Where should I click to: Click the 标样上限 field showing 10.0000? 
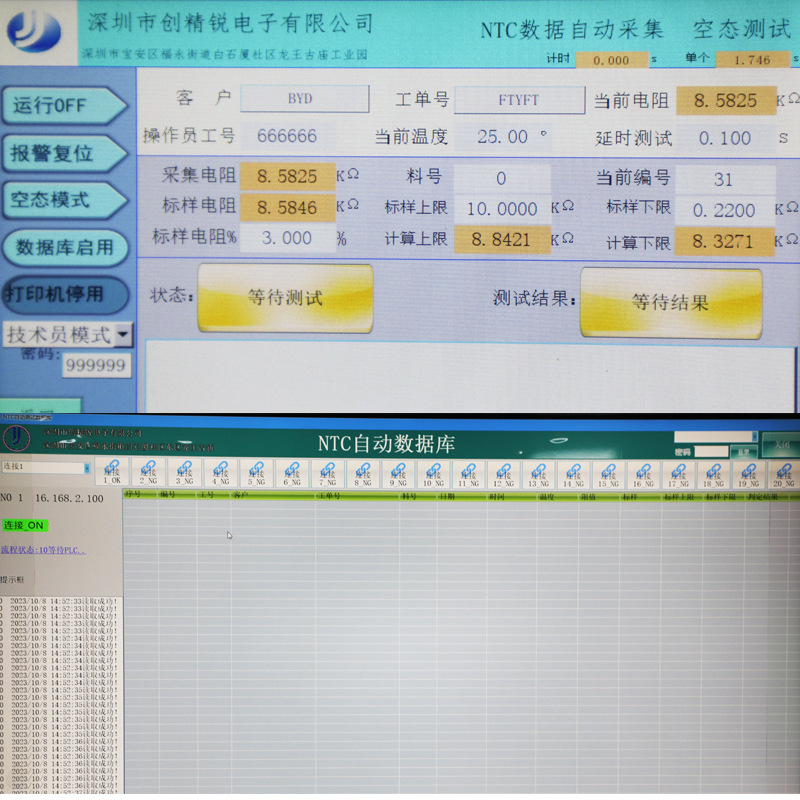click(x=502, y=209)
